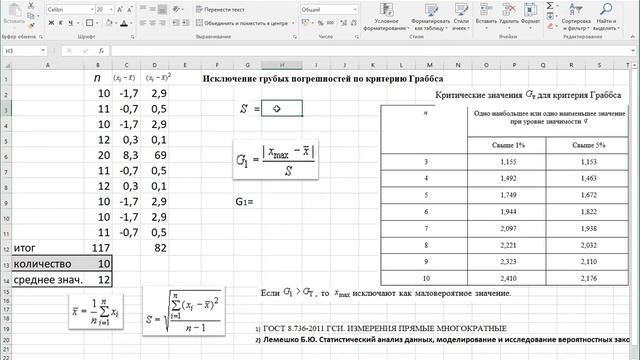The width and height of the screenshot is (640, 360).
Task: Click the Вставить insert cells icon
Action: click(486, 9)
